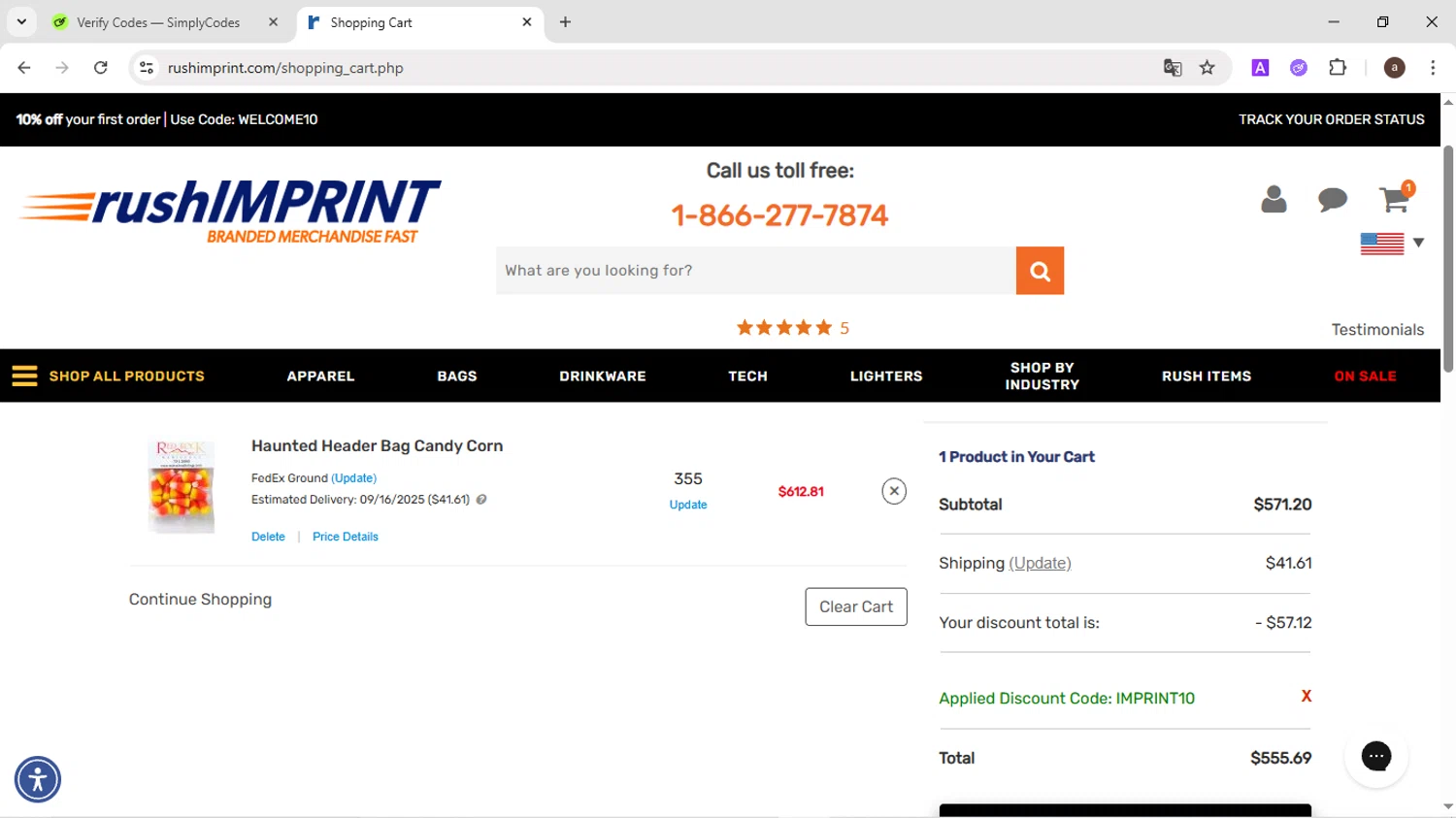Close the Shopping Cart tab
The width and height of the screenshot is (1456, 818).
pos(527,21)
